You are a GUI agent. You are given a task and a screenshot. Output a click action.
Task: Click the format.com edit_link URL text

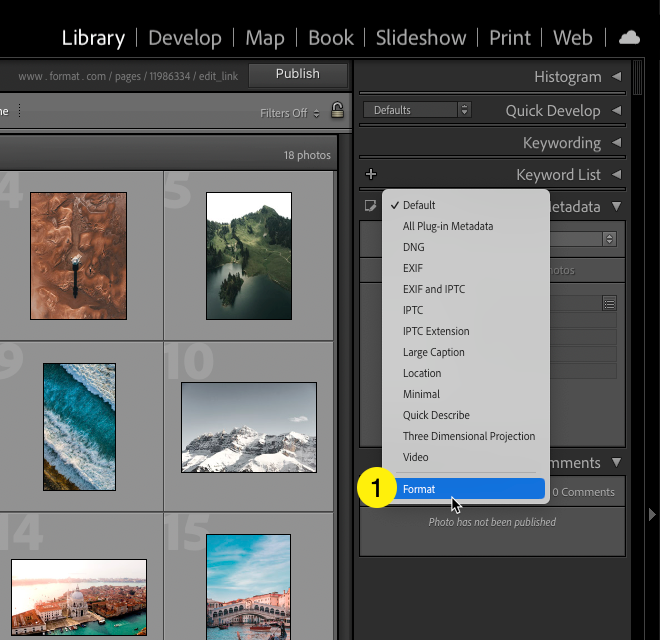tap(128, 76)
